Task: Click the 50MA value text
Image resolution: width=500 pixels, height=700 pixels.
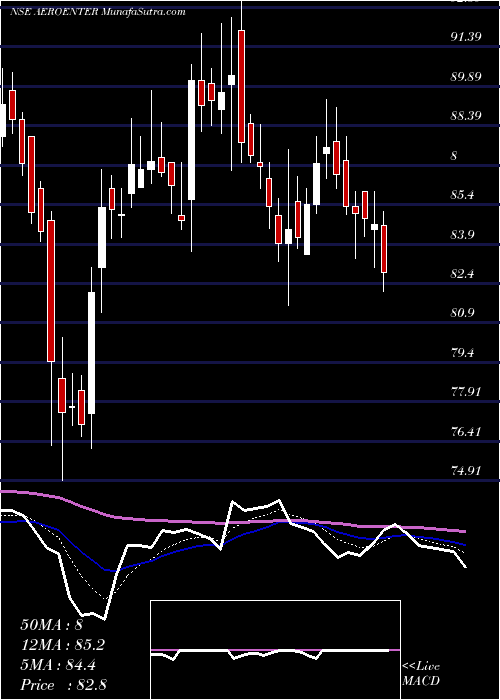Action: pyautogui.click(x=52, y=625)
